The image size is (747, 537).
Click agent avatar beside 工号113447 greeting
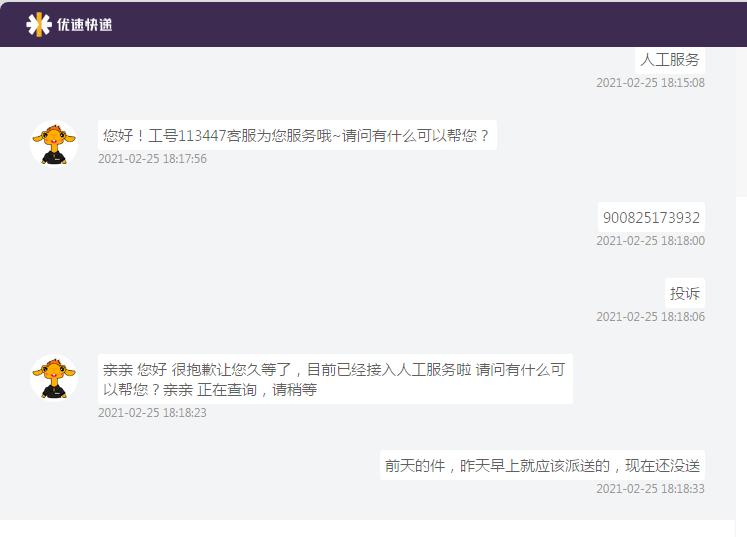[x=54, y=143]
